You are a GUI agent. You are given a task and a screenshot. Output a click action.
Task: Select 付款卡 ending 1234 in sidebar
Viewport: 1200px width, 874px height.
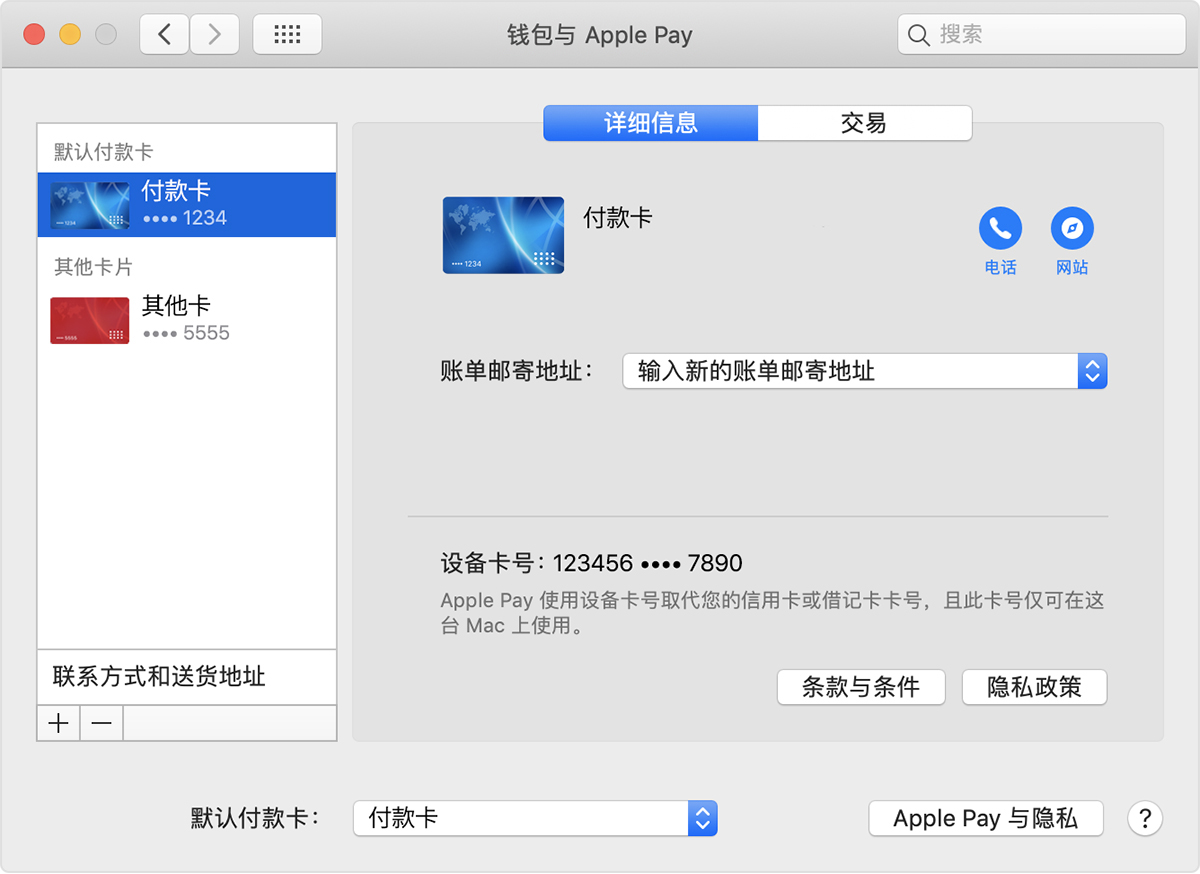pyautogui.click(x=186, y=204)
